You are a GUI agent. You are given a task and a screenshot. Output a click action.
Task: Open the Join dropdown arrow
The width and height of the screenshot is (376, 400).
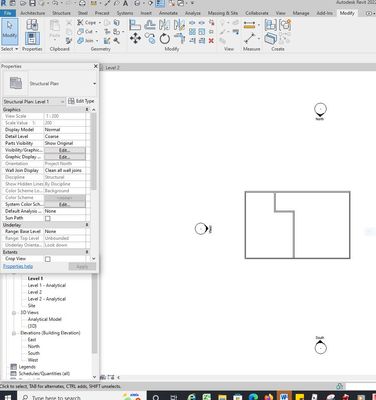point(97,41)
